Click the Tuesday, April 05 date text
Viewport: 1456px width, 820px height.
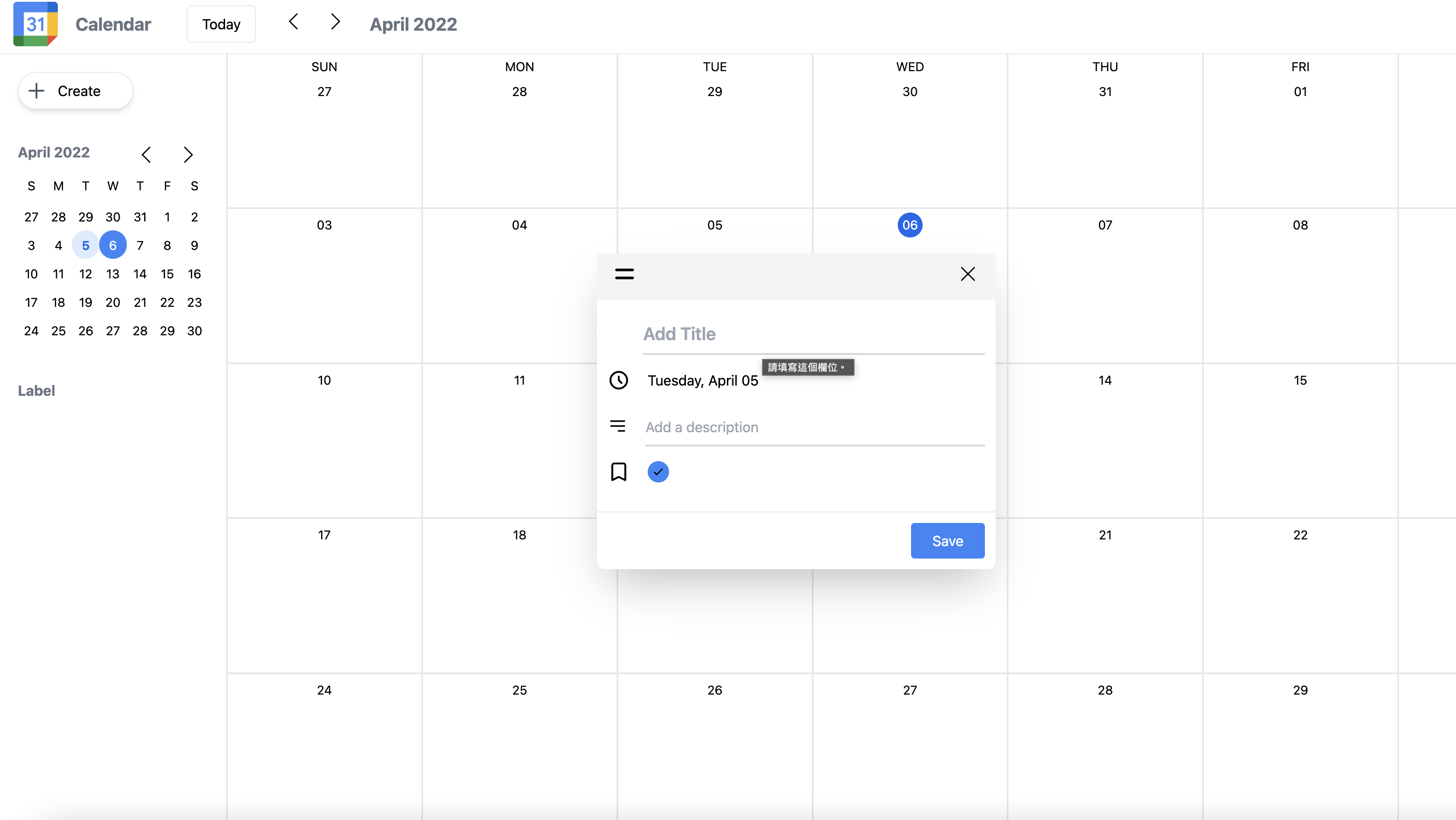click(x=702, y=381)
